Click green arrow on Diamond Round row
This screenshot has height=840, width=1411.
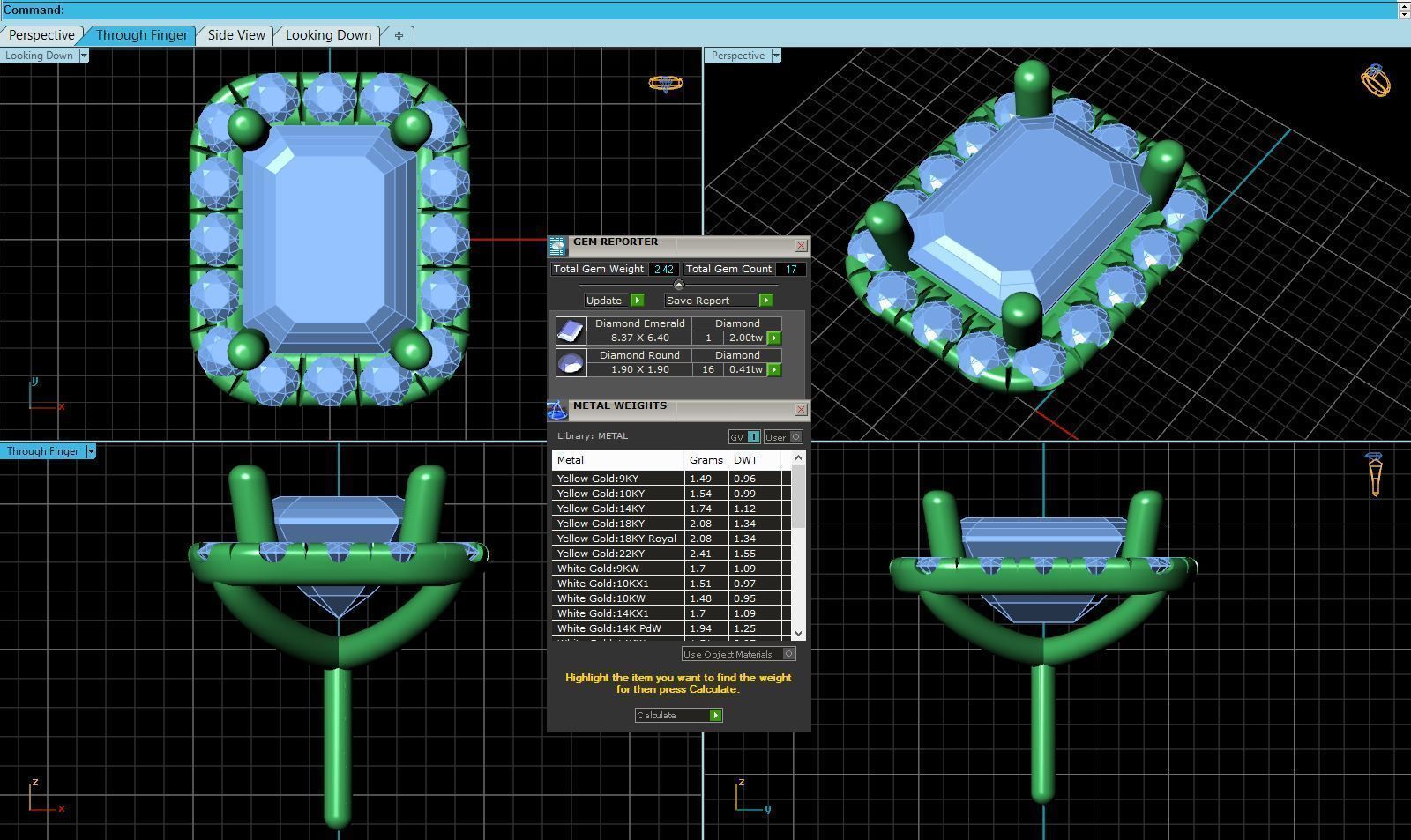tap(774, 370)
